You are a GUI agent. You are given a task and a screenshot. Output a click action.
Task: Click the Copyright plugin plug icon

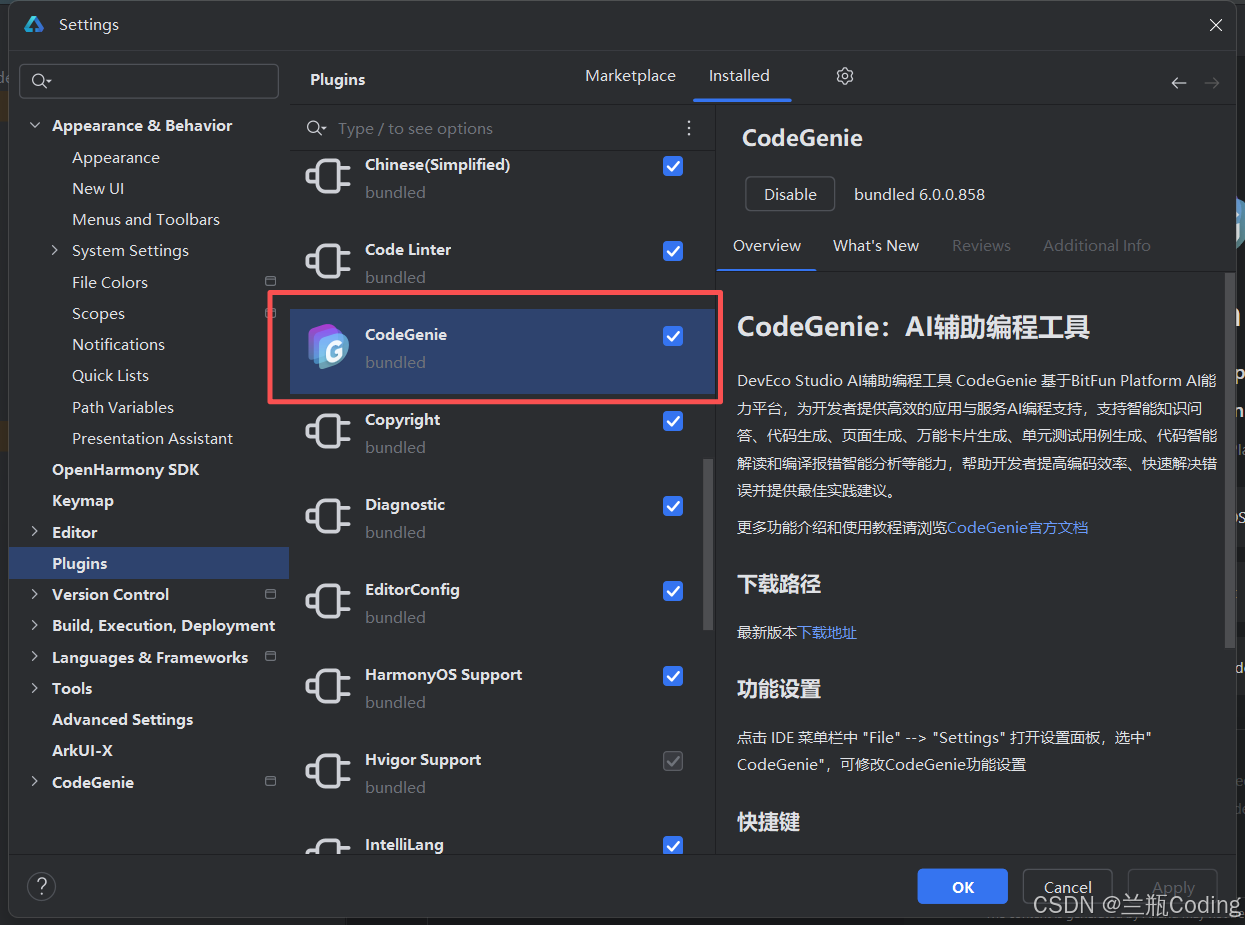coord(328,432)
